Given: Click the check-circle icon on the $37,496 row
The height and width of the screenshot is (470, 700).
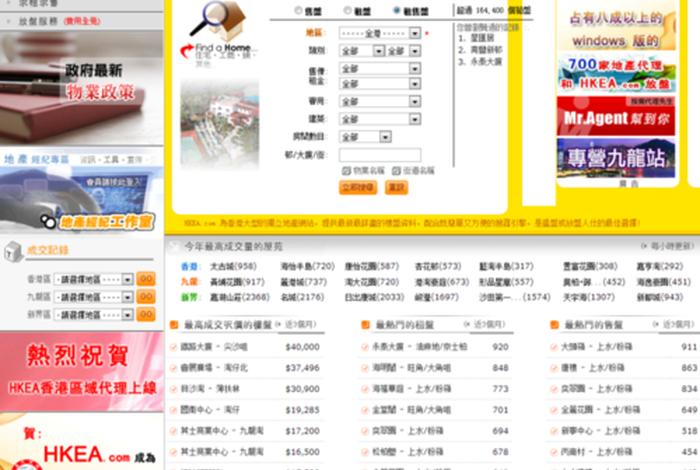Looking at the screenshot, I should [x=174, y=368].
